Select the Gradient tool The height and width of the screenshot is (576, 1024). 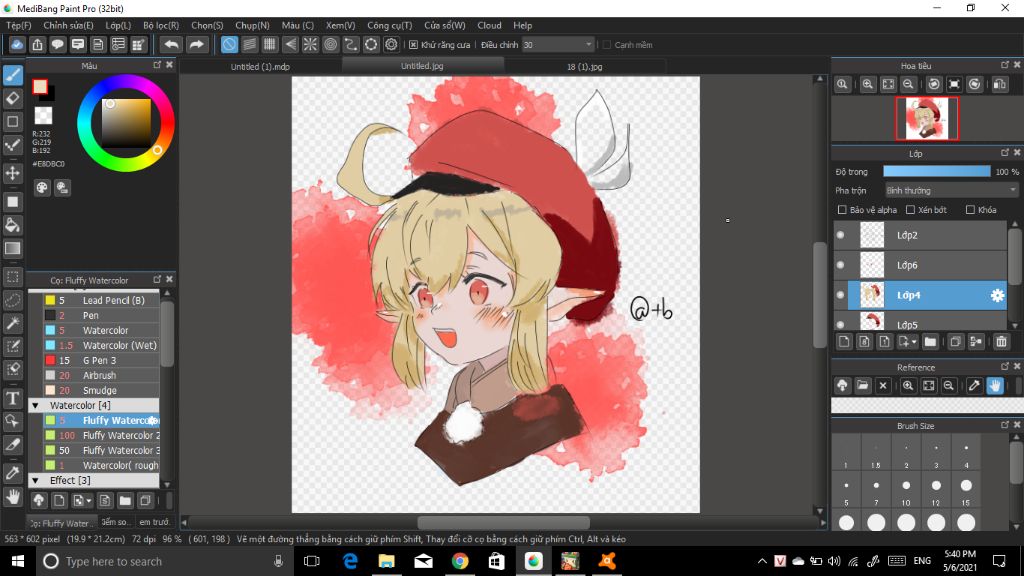(x=12, y=248)
